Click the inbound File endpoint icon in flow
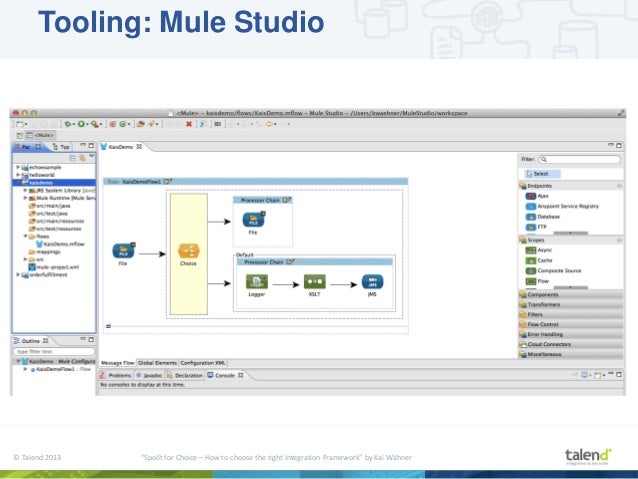This screenshot has width=638, height=479. 123,251
